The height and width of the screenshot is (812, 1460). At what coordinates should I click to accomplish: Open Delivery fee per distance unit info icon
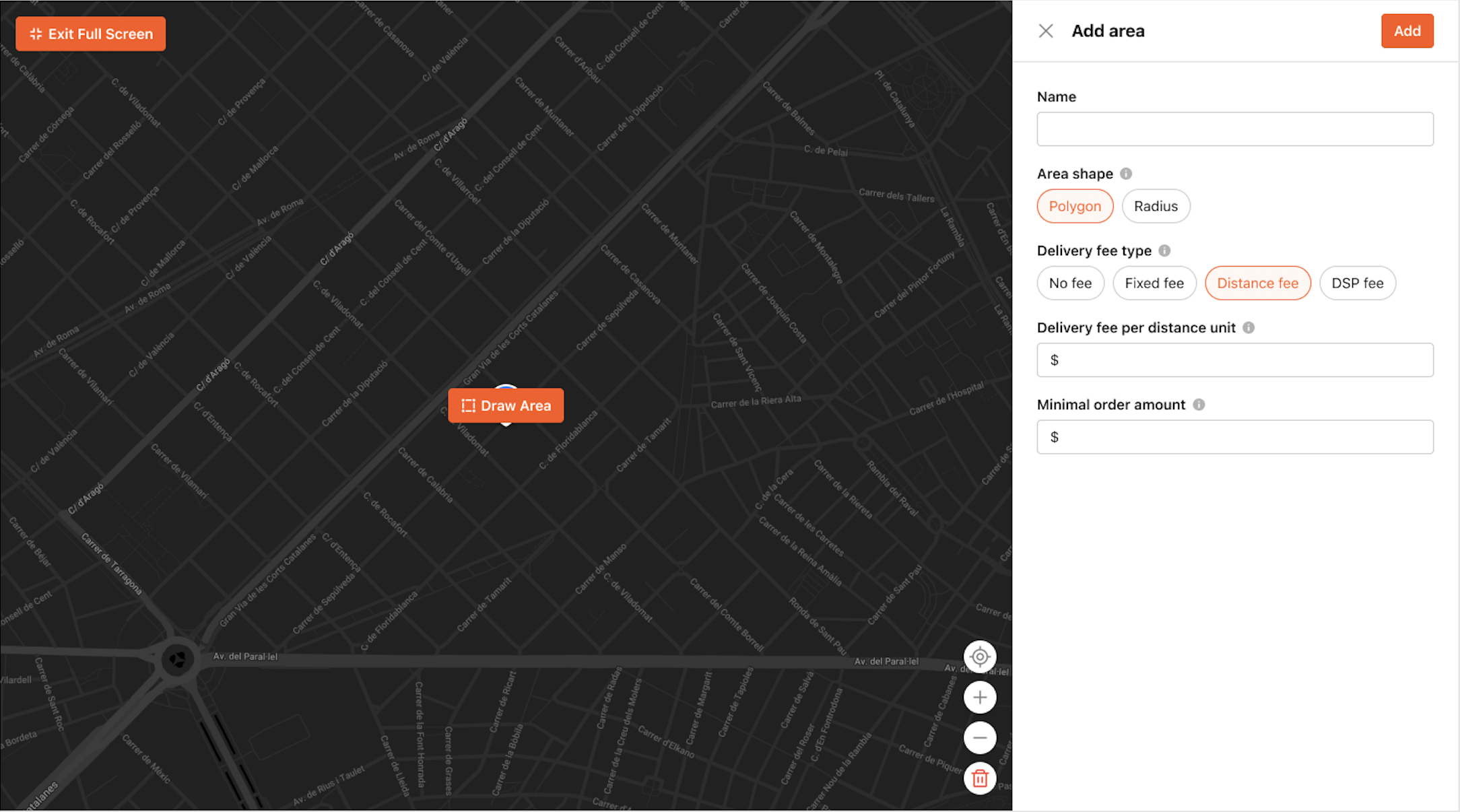tap(1249, 328)
